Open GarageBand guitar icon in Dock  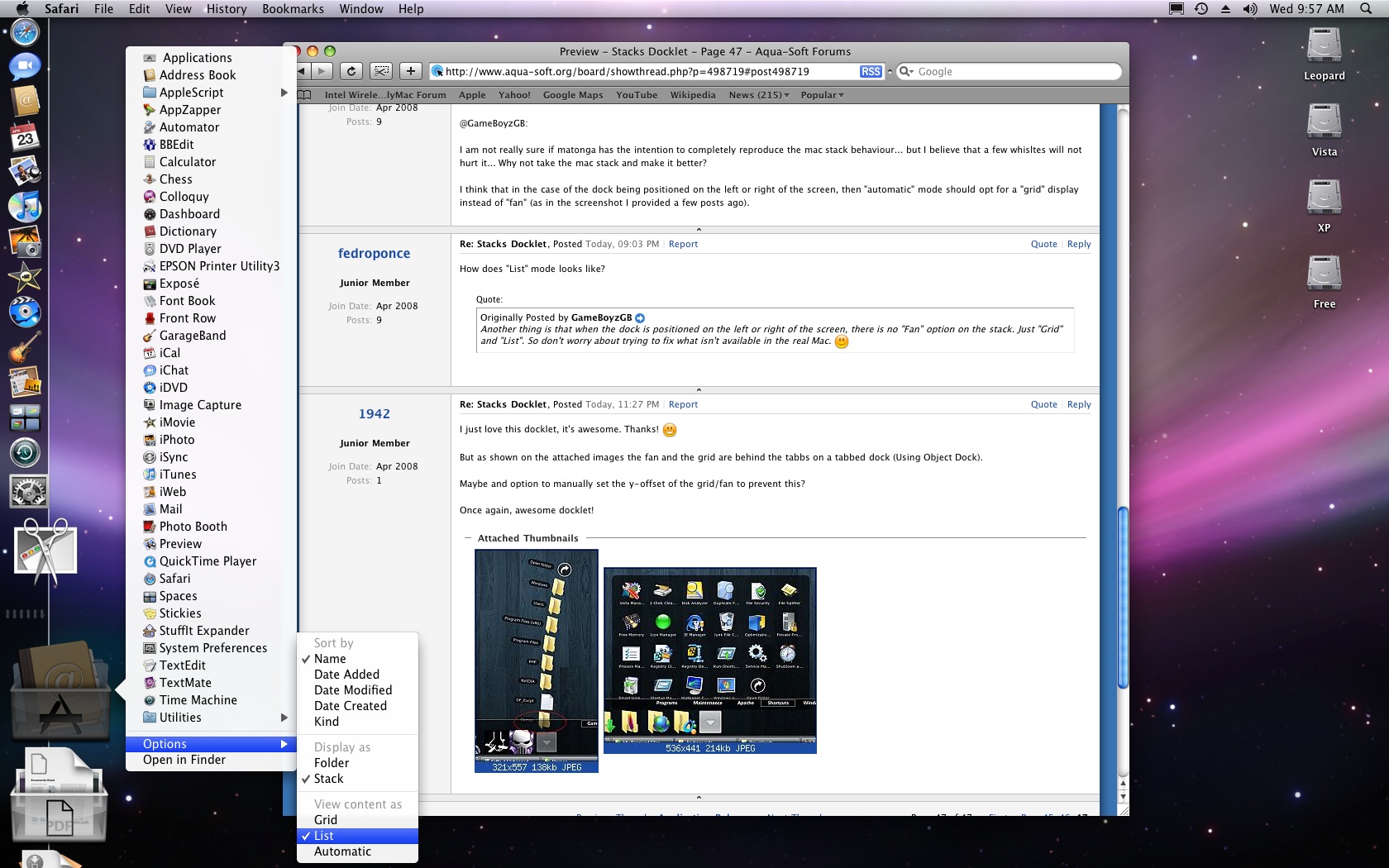point(25,347)
